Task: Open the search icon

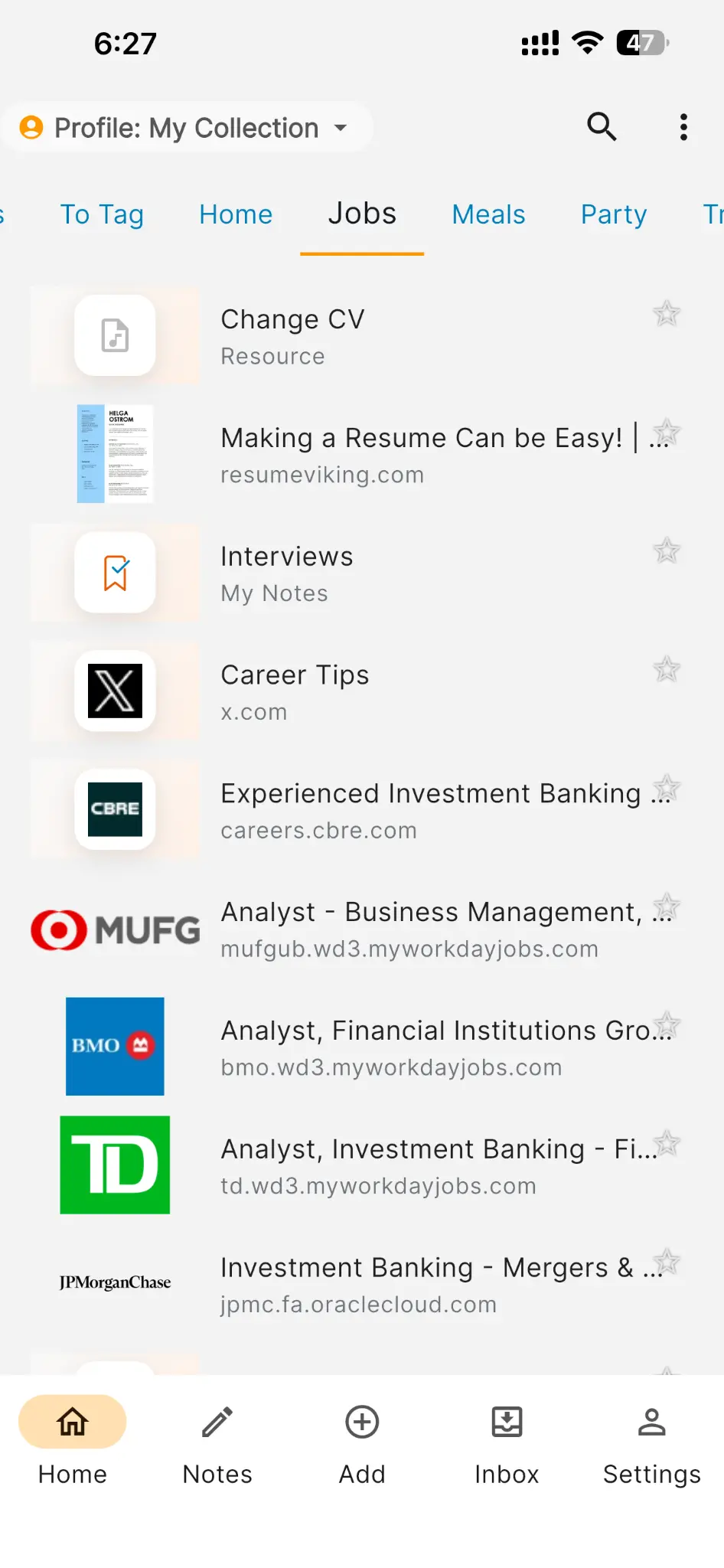Action: pyautogui.click(x=602, y=127)
